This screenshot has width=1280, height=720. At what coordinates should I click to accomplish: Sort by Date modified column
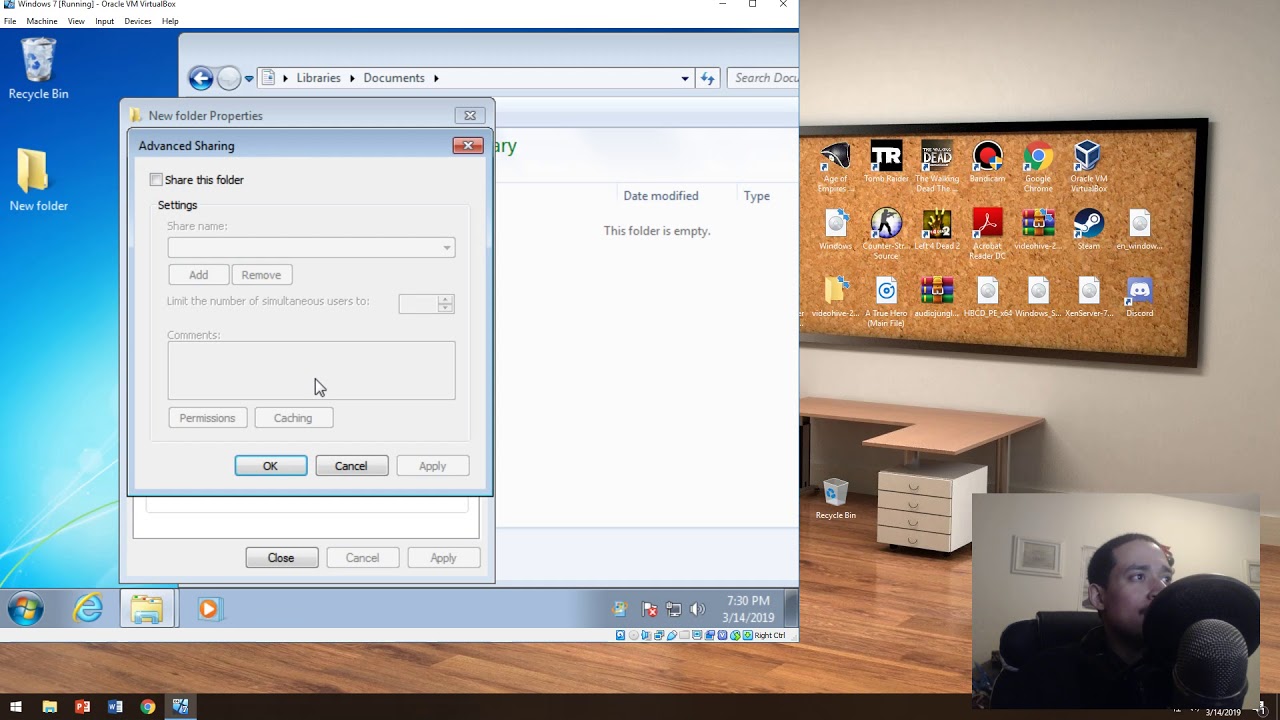[x=661, y=196]
